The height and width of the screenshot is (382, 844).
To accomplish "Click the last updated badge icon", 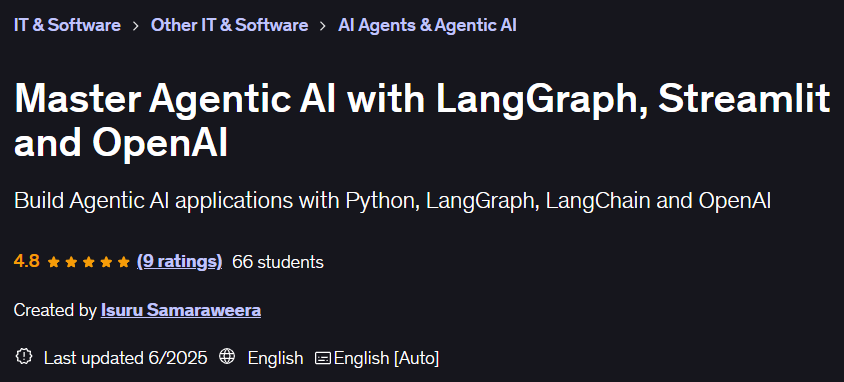I will tap(24, 357).
